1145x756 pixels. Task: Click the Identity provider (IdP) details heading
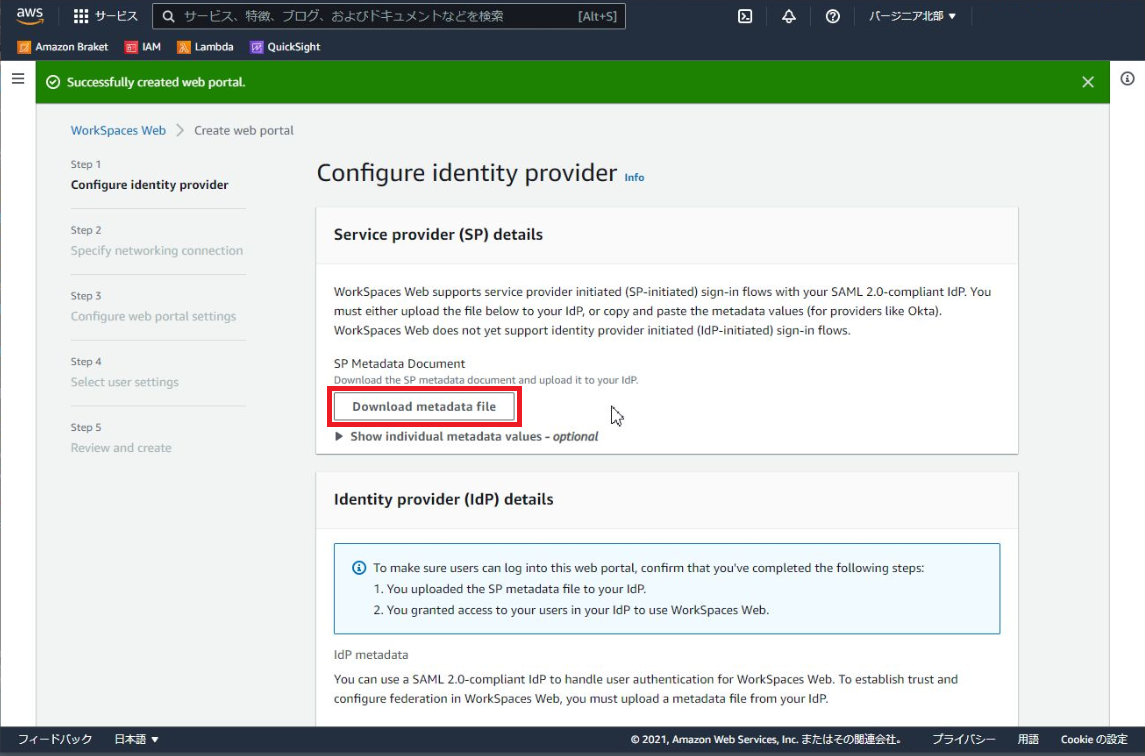(x=443, y=500)
